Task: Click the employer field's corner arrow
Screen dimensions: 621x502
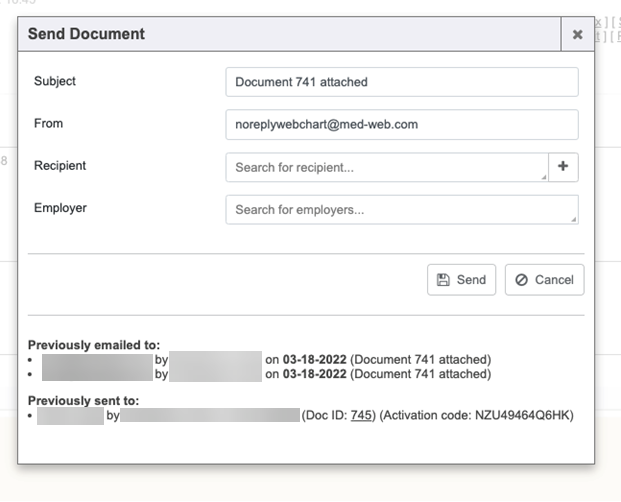Action: 573,219
